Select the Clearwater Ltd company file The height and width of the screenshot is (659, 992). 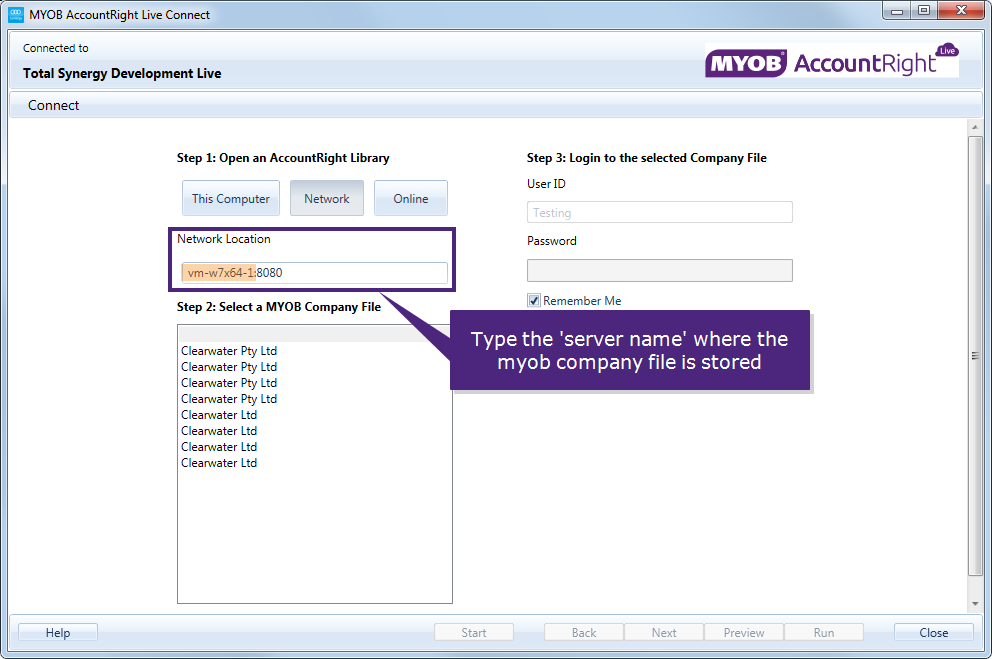(x=219, y=414)
